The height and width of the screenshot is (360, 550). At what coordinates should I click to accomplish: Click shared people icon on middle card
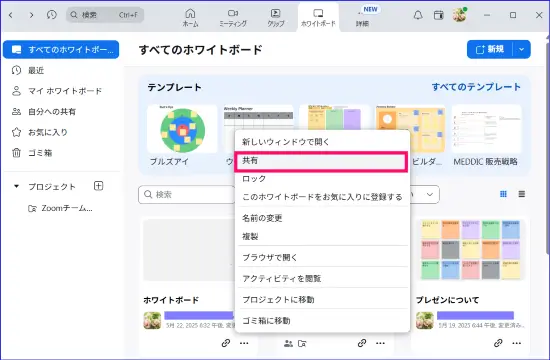pos(288,344)
